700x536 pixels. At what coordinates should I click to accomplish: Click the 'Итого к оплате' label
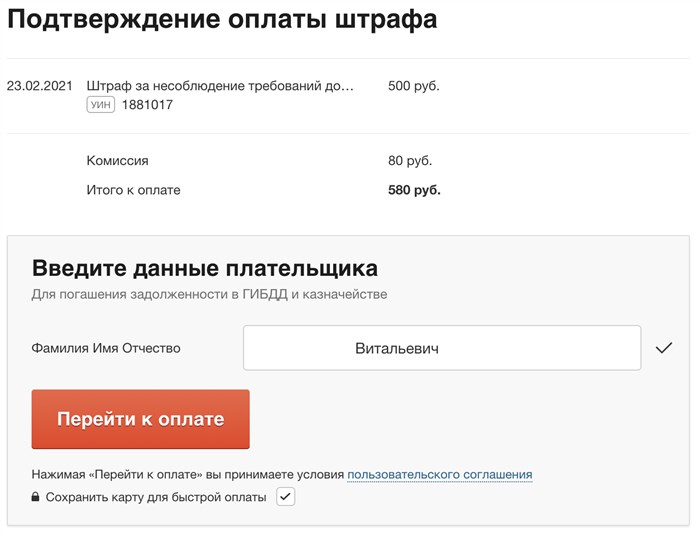click(134, 190)
